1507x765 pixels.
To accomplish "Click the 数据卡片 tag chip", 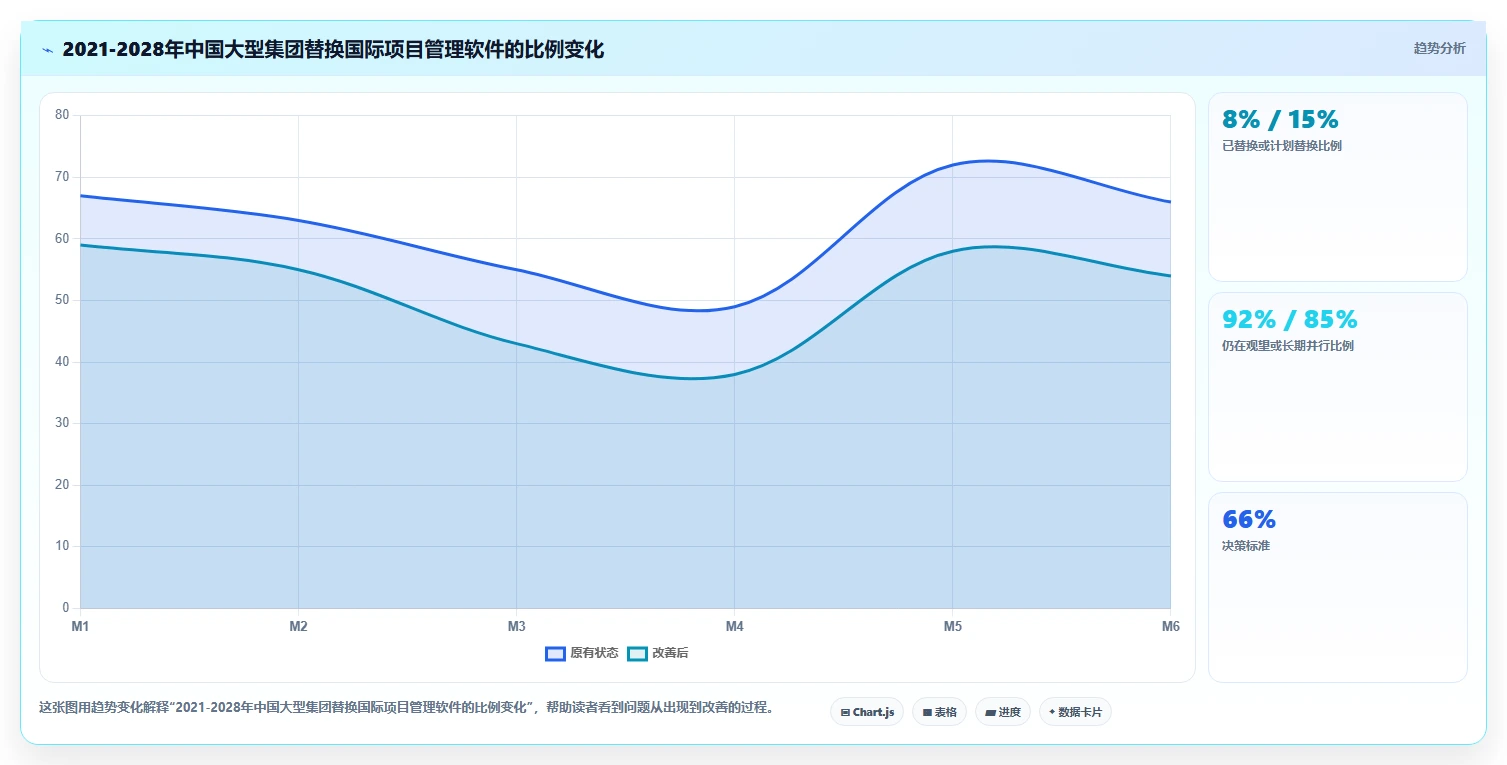I will tap(1075, 712).
